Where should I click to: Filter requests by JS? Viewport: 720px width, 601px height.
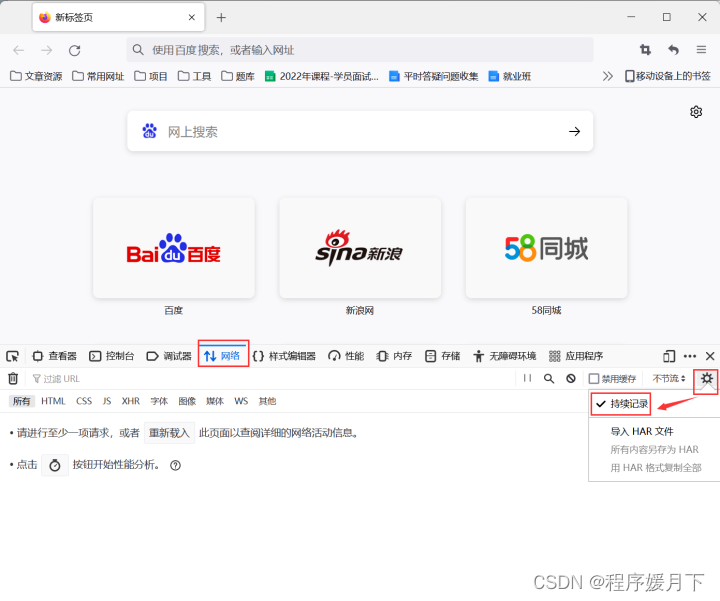tap(107, 401)
